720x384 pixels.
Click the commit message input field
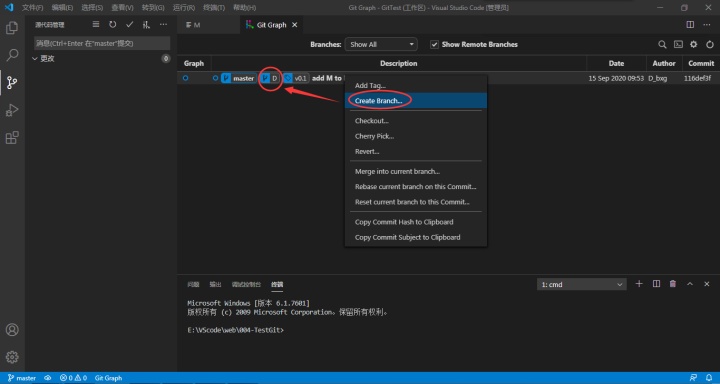(102, 43)
